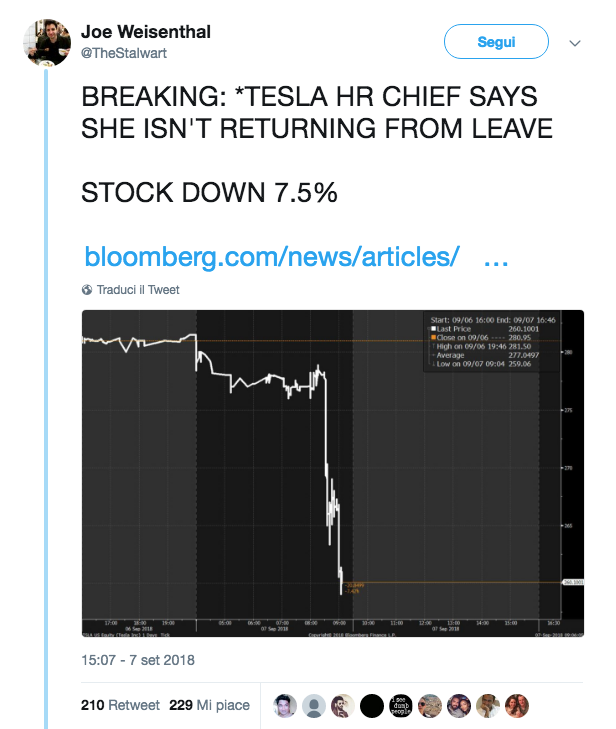Click the 15:07 - 7 set 2018 timestamp

pyautogui.click(x=137, y=660)
